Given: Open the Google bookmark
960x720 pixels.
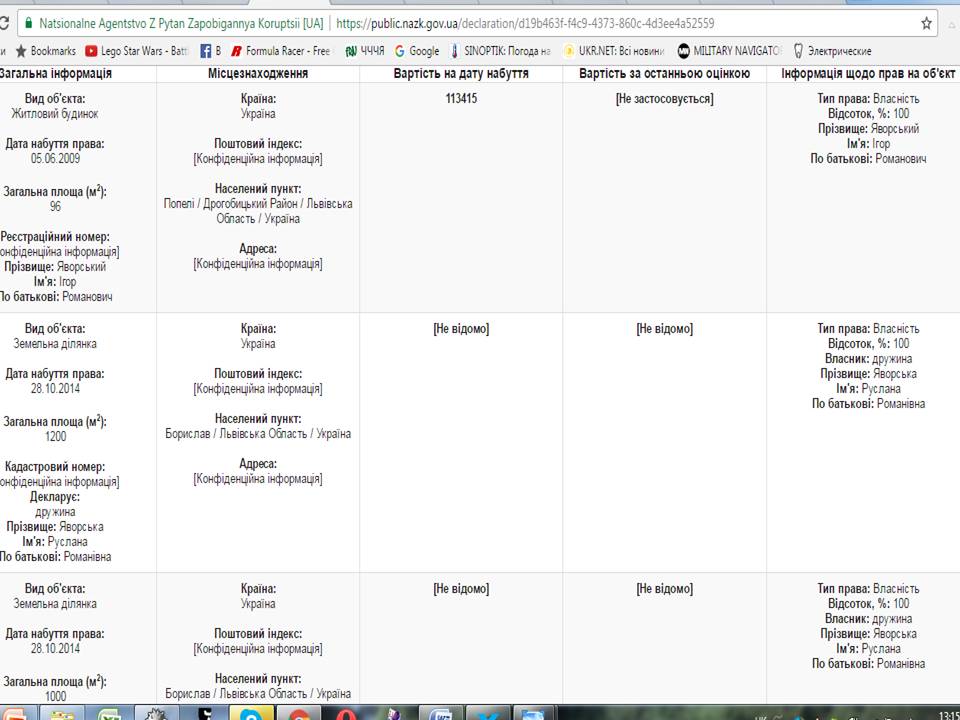Looking at the screenshot, I should tap(417, 51).
